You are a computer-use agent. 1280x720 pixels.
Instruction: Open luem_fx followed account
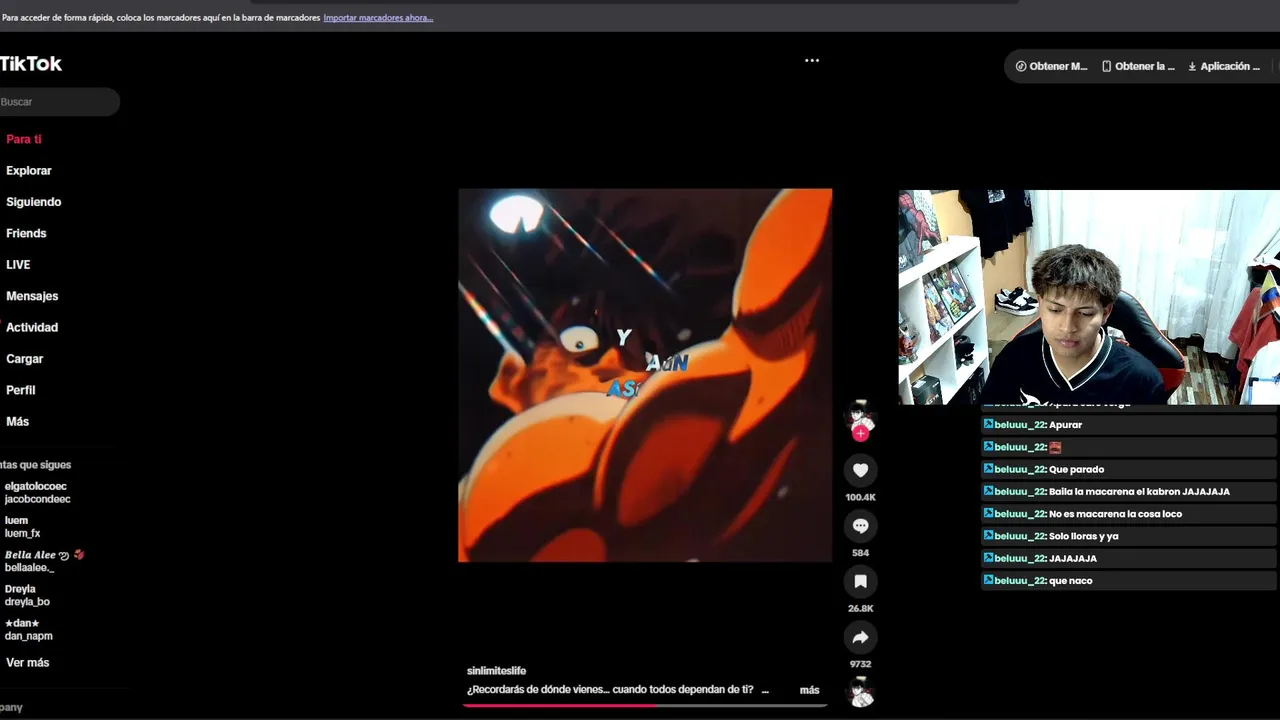pyautogui.click(x=22, y=527)
